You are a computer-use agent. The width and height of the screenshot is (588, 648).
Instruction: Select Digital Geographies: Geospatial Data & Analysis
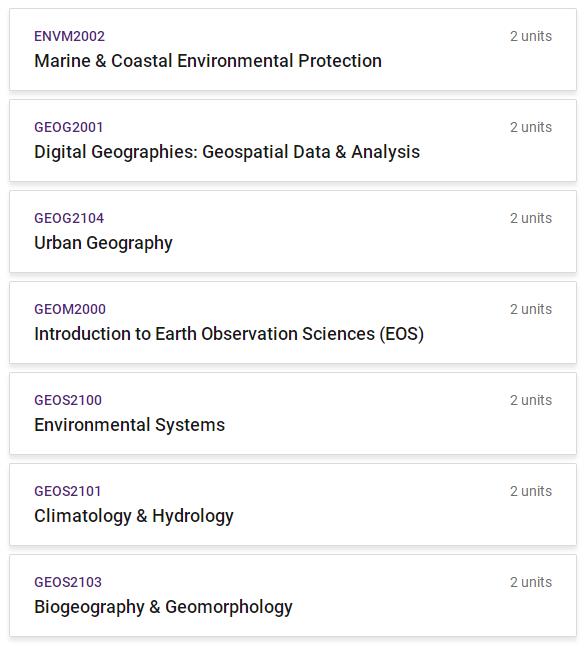click(227, 152)
